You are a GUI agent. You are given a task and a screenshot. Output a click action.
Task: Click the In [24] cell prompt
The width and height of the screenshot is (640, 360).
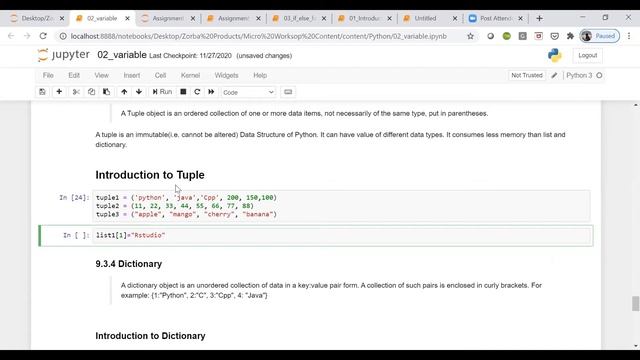[x=74, y=198]
